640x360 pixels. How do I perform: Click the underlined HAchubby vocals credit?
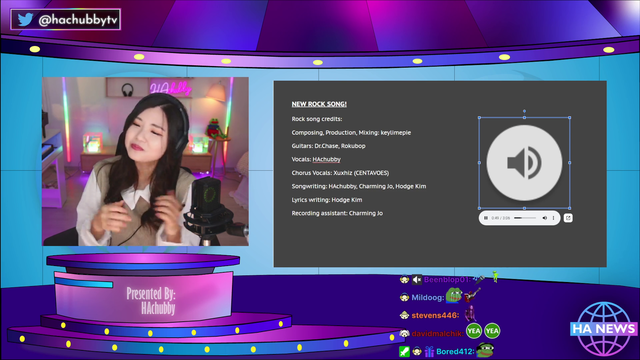(327, 159)
